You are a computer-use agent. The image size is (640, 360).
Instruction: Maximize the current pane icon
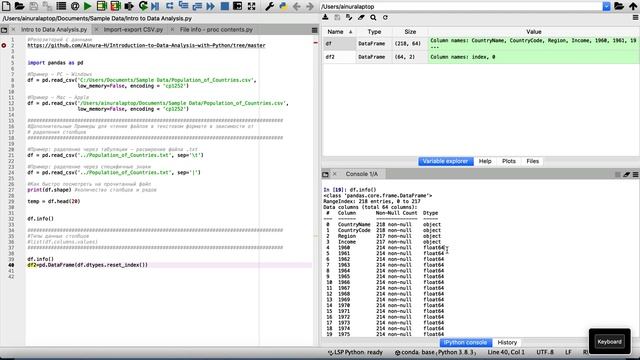pyautogui.click(x=238, y=6)
